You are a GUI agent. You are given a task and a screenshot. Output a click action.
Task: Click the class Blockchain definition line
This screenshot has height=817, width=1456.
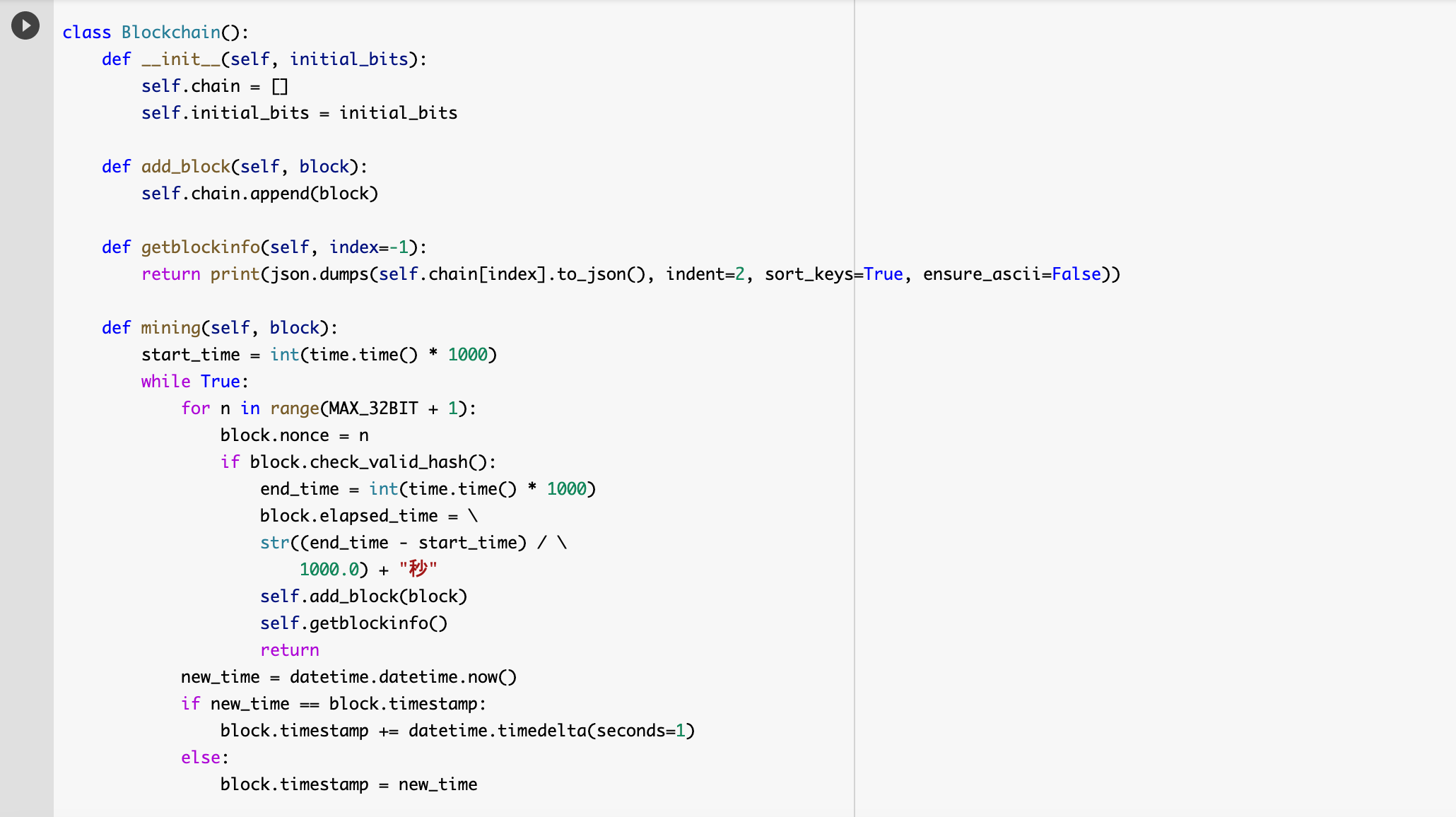(x=155, y=33)
